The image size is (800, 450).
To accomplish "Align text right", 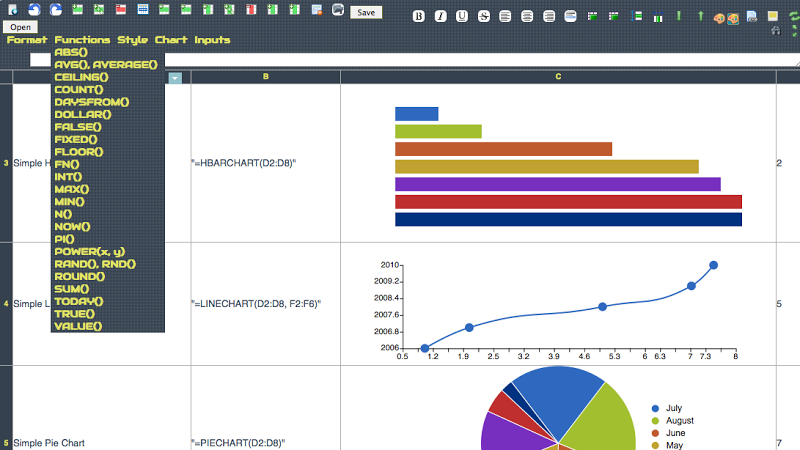I will click(x=549, y=16).
